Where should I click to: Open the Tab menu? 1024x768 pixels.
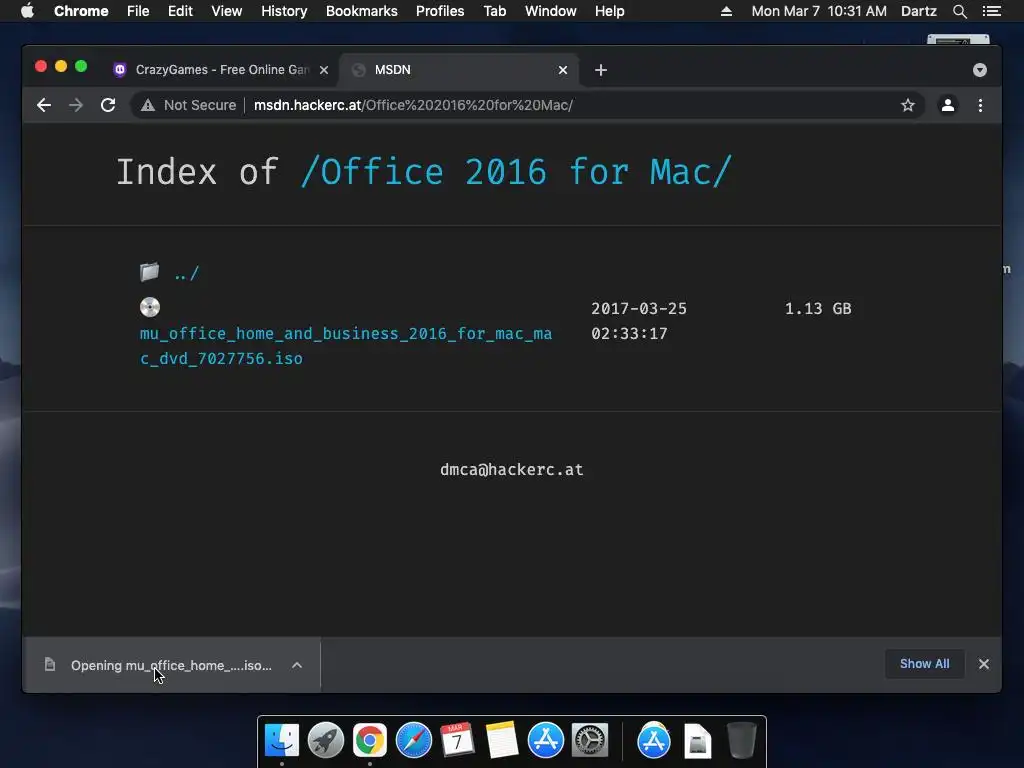pos(494,11)
